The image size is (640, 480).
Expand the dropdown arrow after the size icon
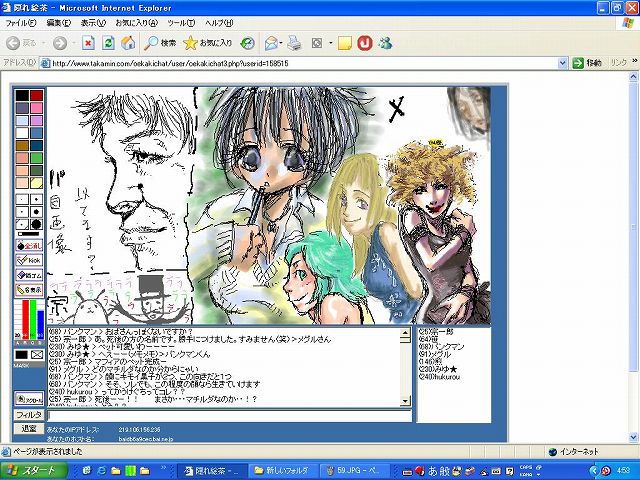(330, 43)
